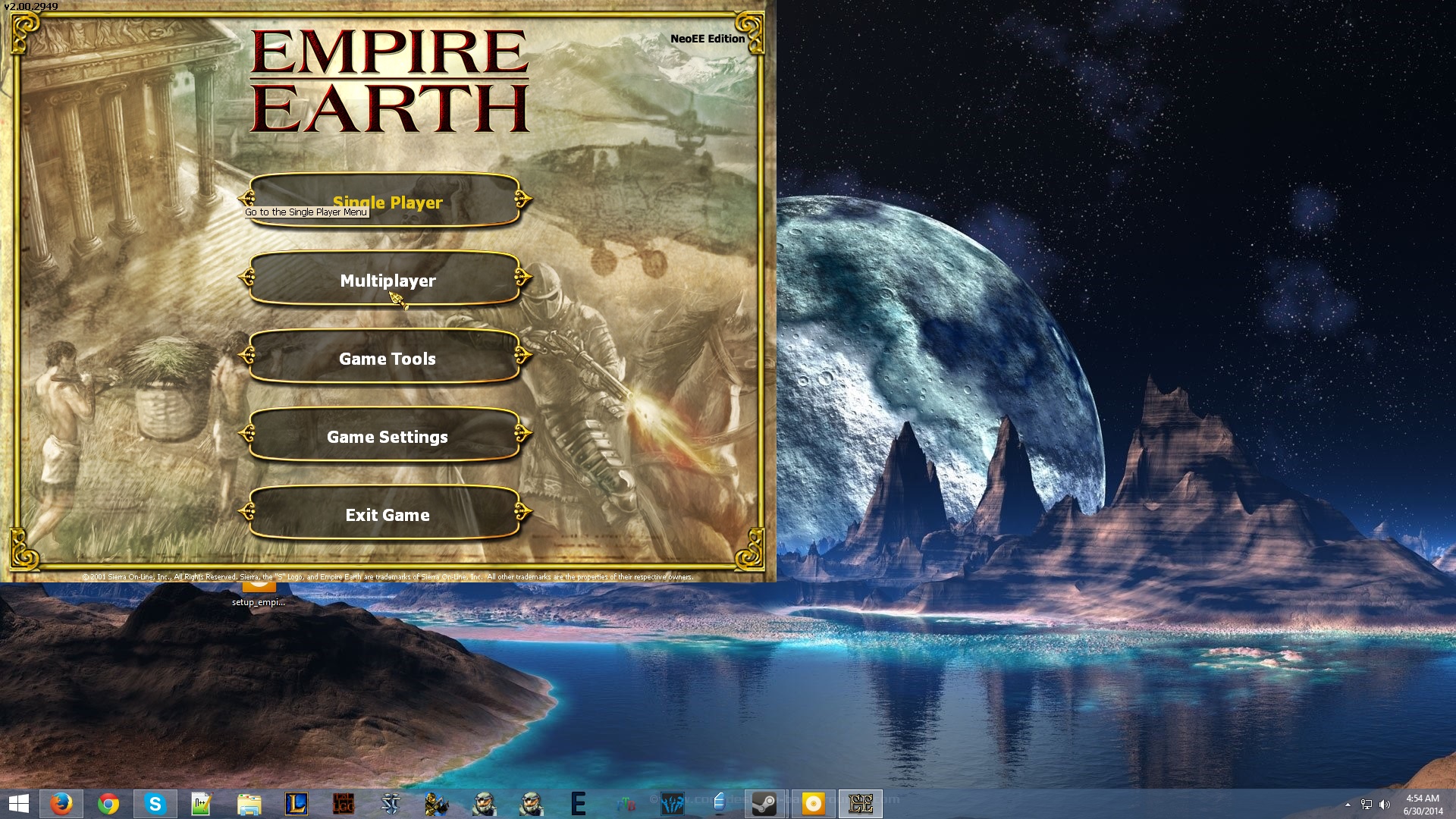Click the network status tray icon
The width and height of the screenshot is (1456, 819).
1367,805
